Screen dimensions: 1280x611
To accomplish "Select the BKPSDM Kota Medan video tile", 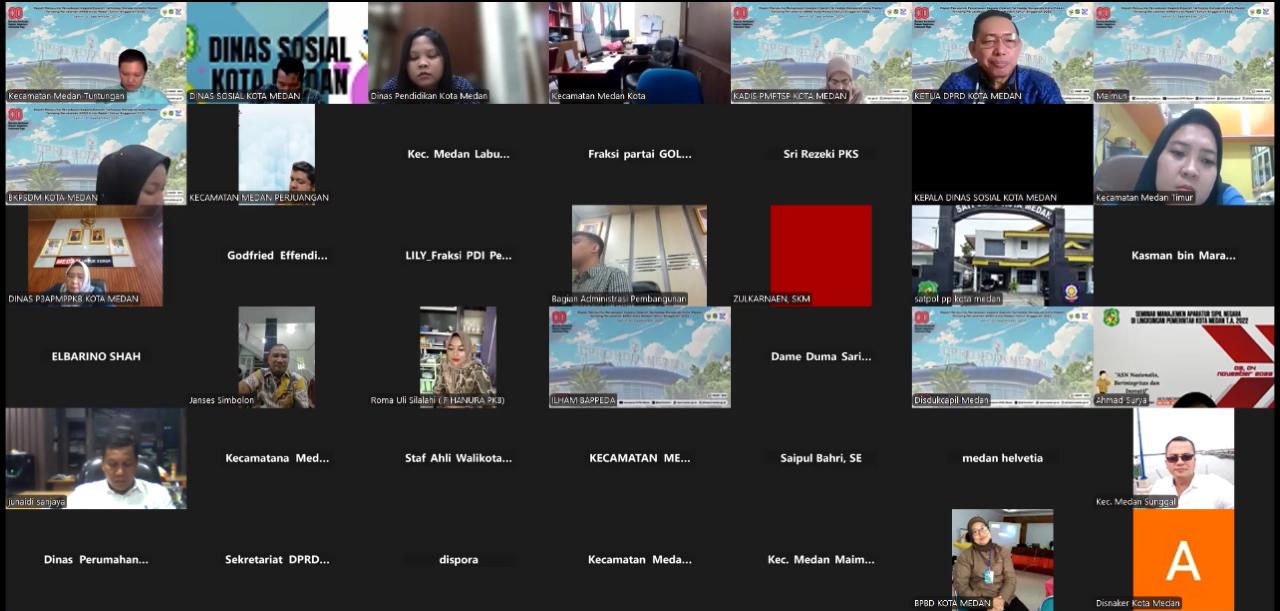I will (96, 154).
